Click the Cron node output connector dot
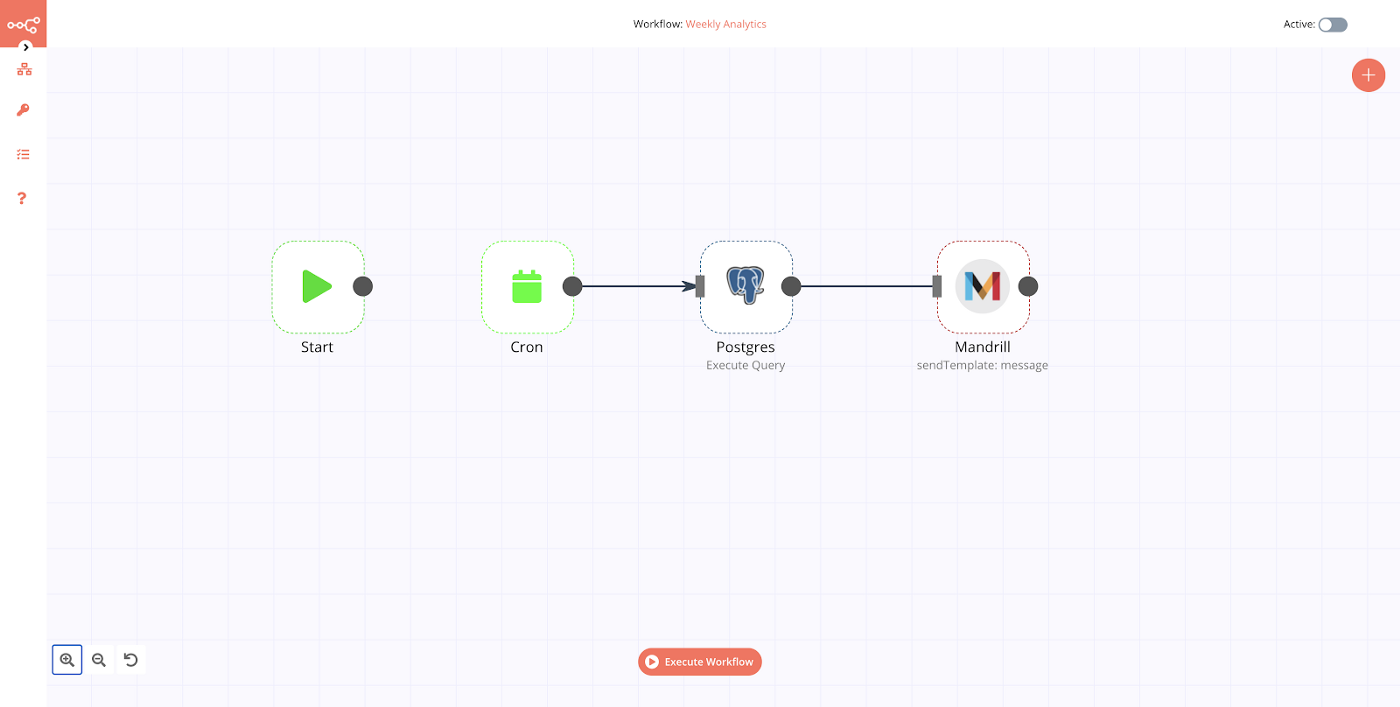The width and height of the screenshot is (1400, 707). point(572,287)
